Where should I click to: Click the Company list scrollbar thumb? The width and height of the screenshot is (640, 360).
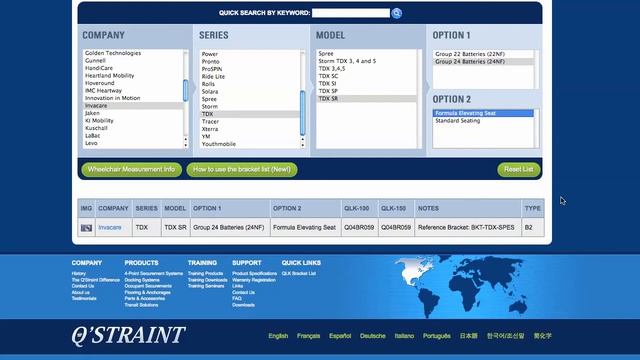click(186, 90)
